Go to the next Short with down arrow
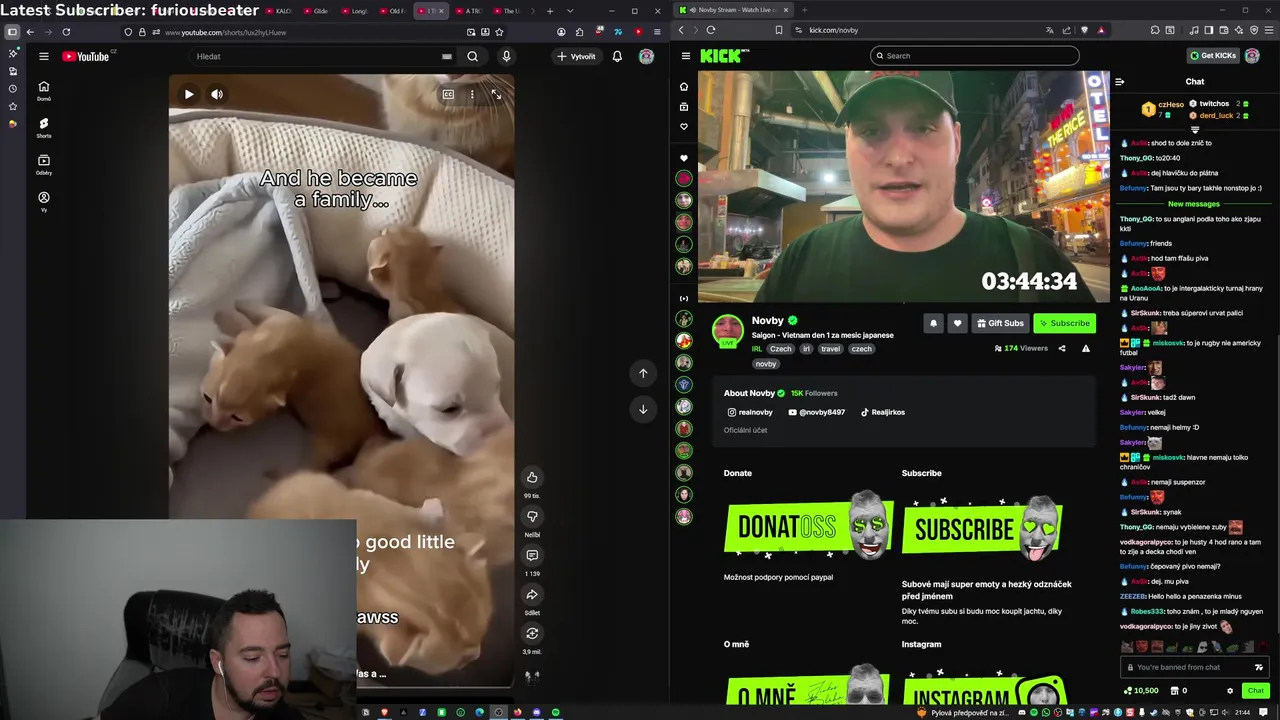Screen dimensions: 1280x720 click(643, 409)
